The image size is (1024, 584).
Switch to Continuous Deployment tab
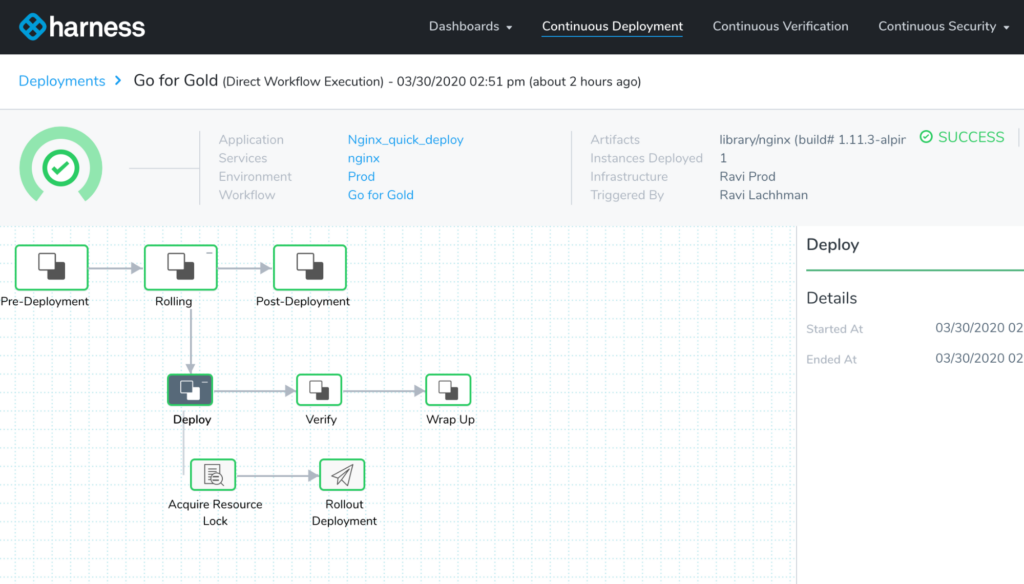point(613,27)
